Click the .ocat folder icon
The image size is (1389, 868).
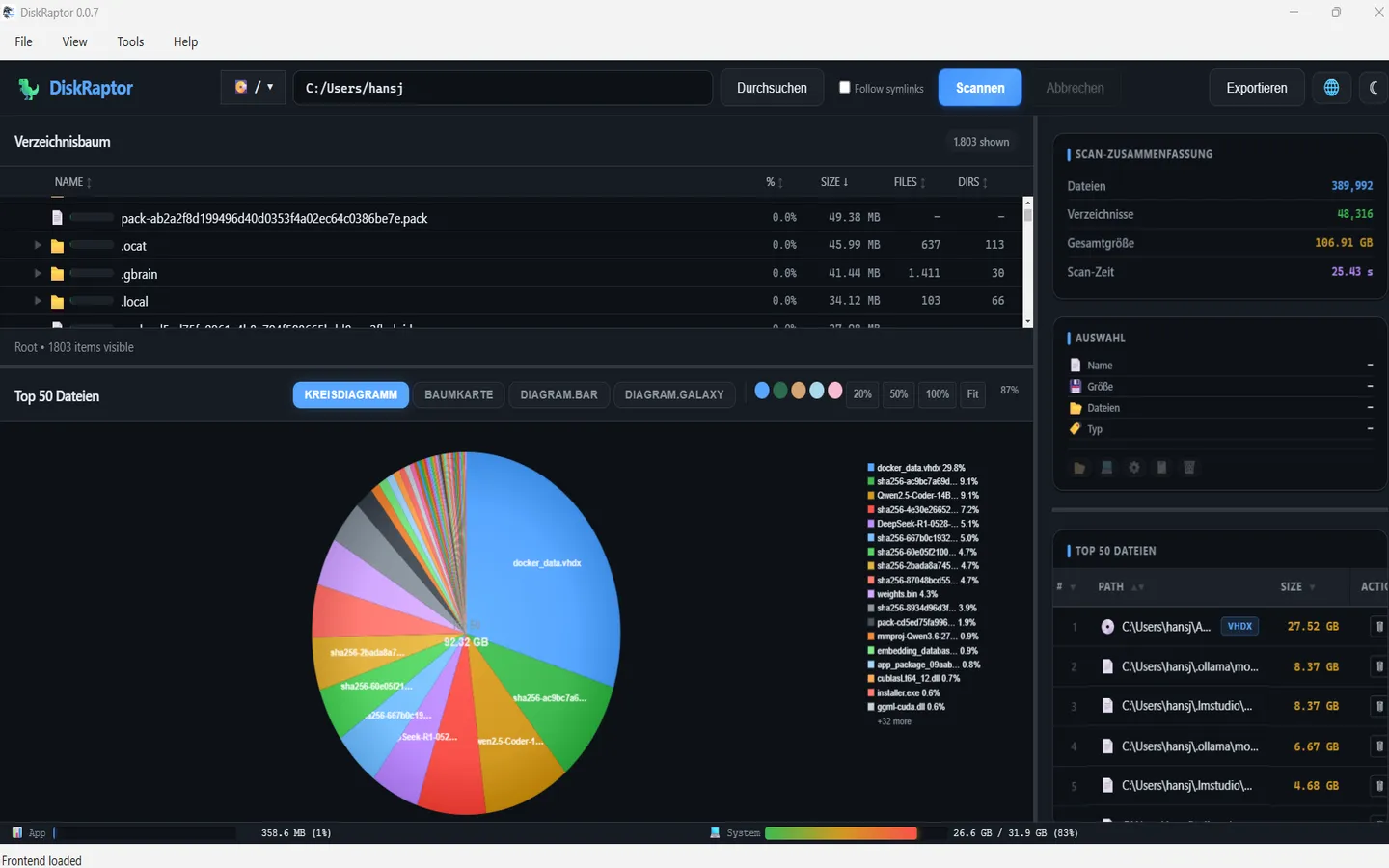tap(57, 246)
